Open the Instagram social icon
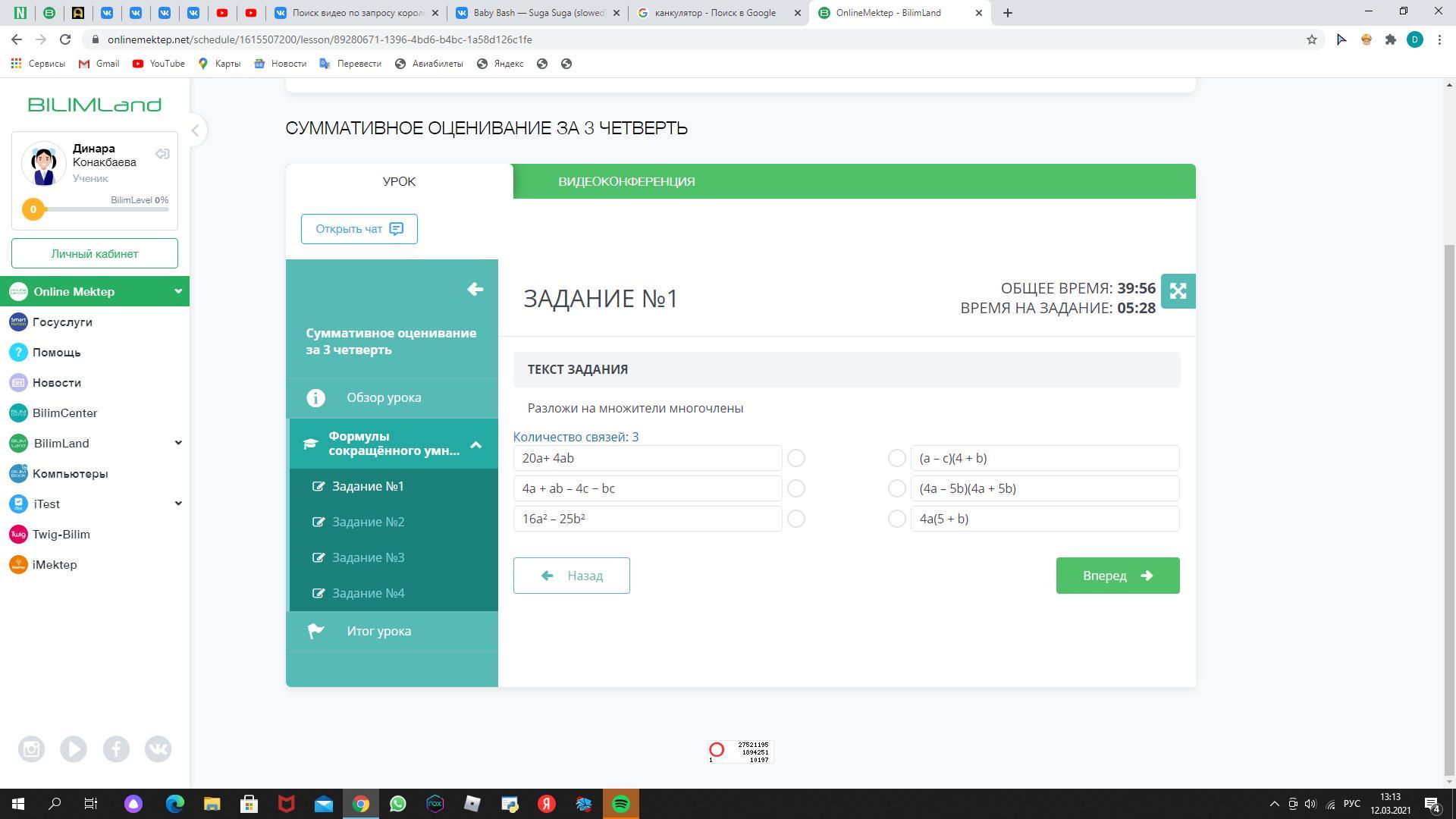This screenshot has height=819, width=1456. click(x=31, y=749)
